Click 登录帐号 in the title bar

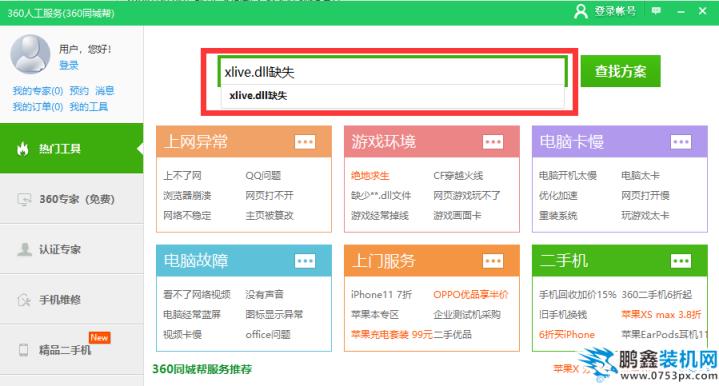[615, 11]
